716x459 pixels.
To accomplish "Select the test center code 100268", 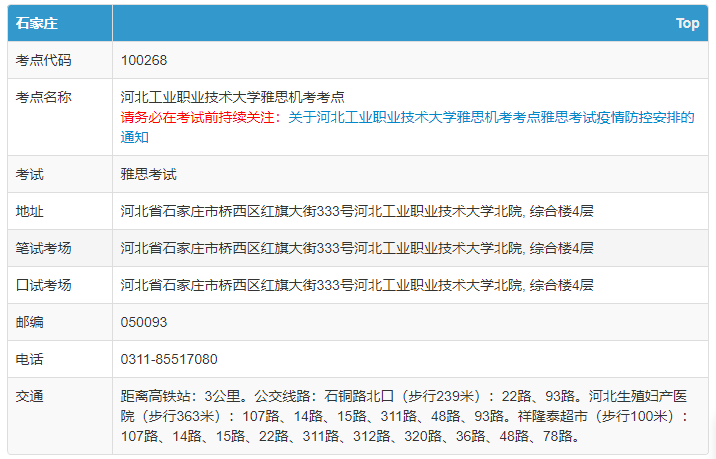I will coord(144,60).
